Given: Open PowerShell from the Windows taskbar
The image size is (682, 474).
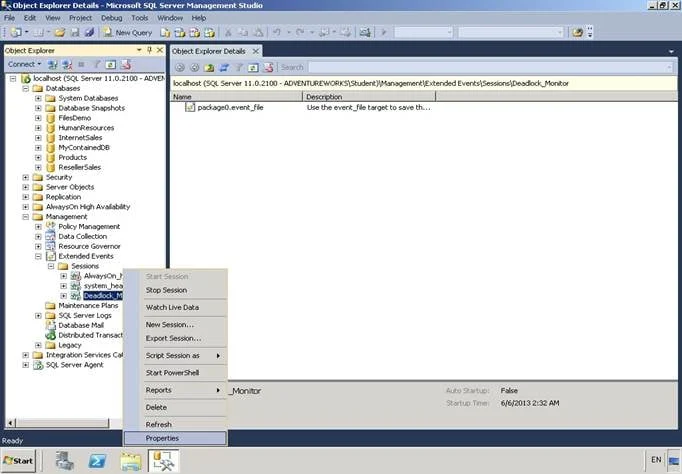Looking at the screenshot, I should tap(97, 461).
